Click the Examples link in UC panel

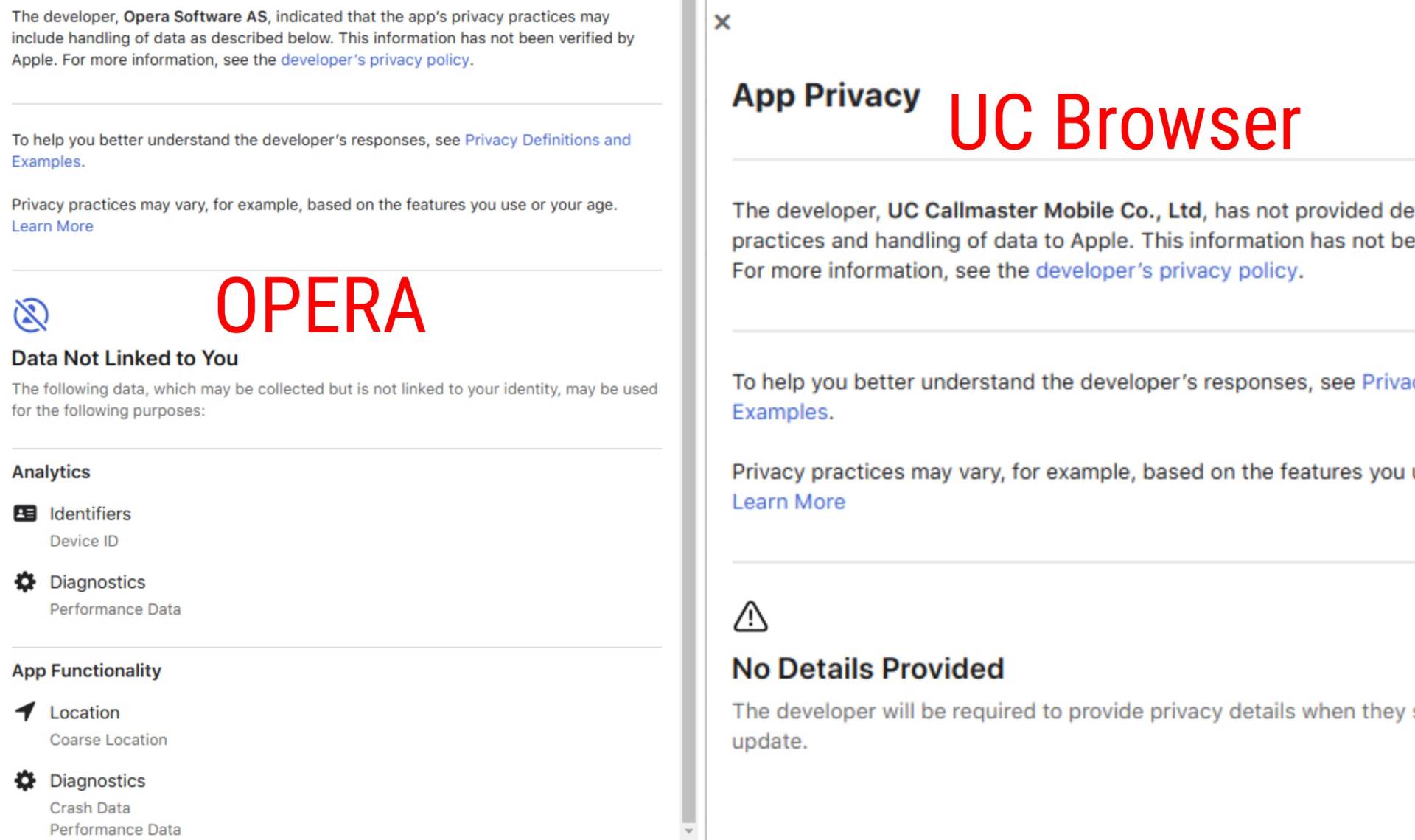[780, 412]
